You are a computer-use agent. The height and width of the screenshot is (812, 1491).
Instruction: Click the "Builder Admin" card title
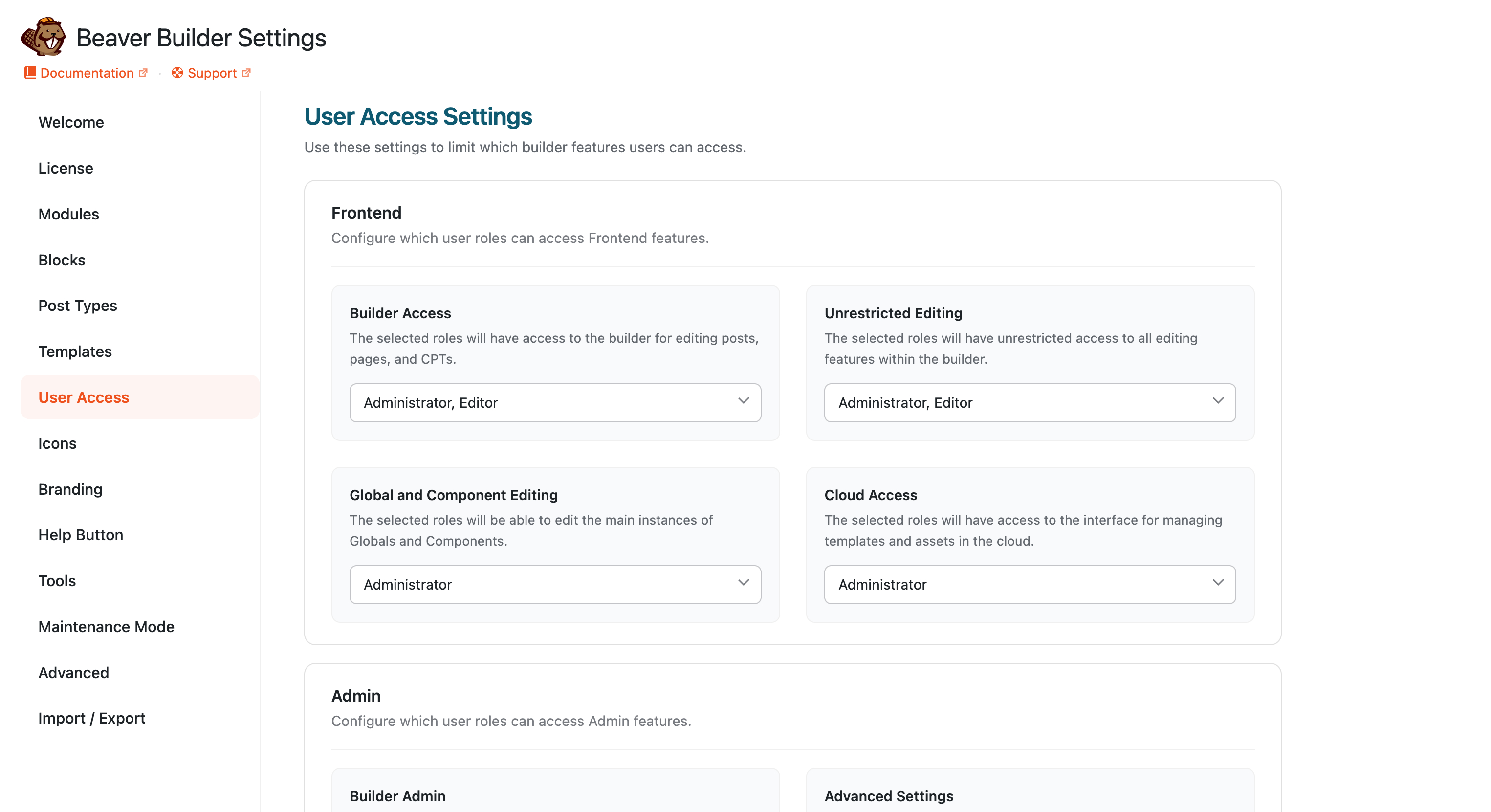(x=397, y=796)
